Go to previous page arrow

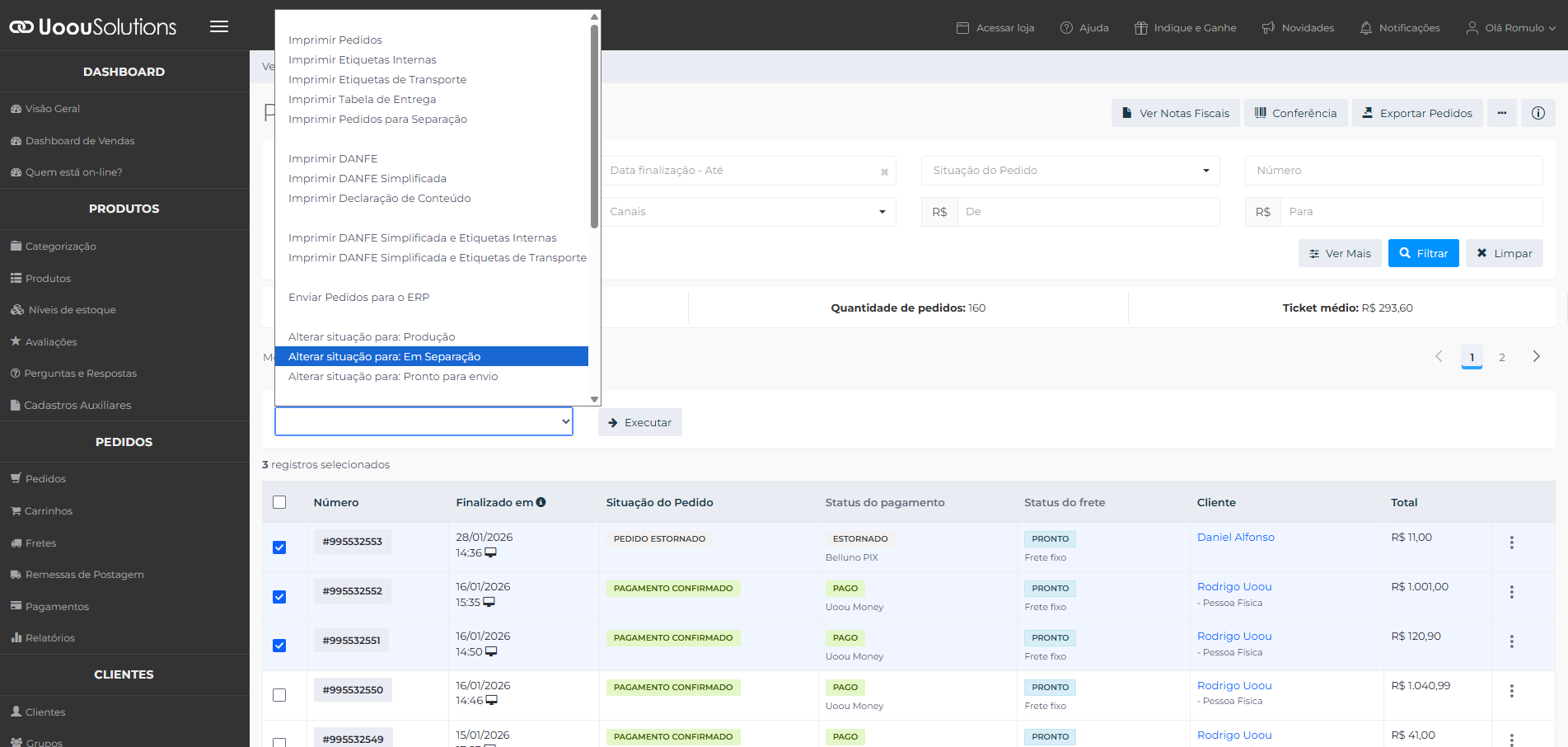pyautogui.click(x=1439, y=356)
